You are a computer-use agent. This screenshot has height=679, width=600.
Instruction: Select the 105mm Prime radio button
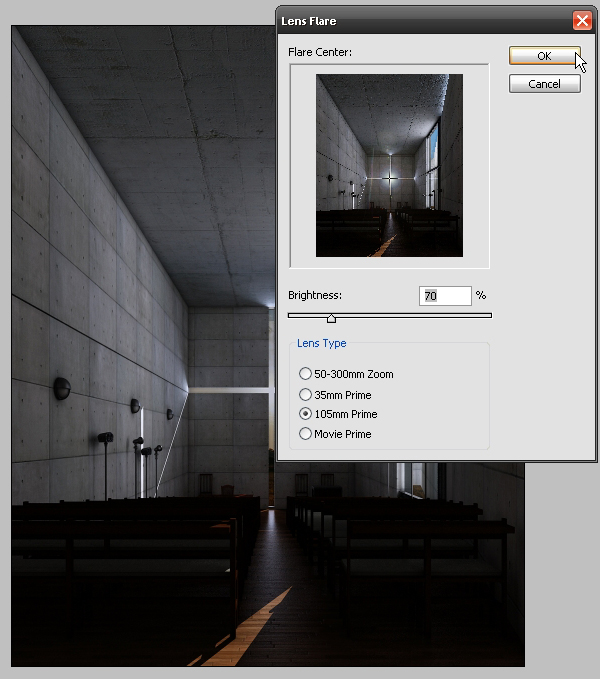coord(305,414)
